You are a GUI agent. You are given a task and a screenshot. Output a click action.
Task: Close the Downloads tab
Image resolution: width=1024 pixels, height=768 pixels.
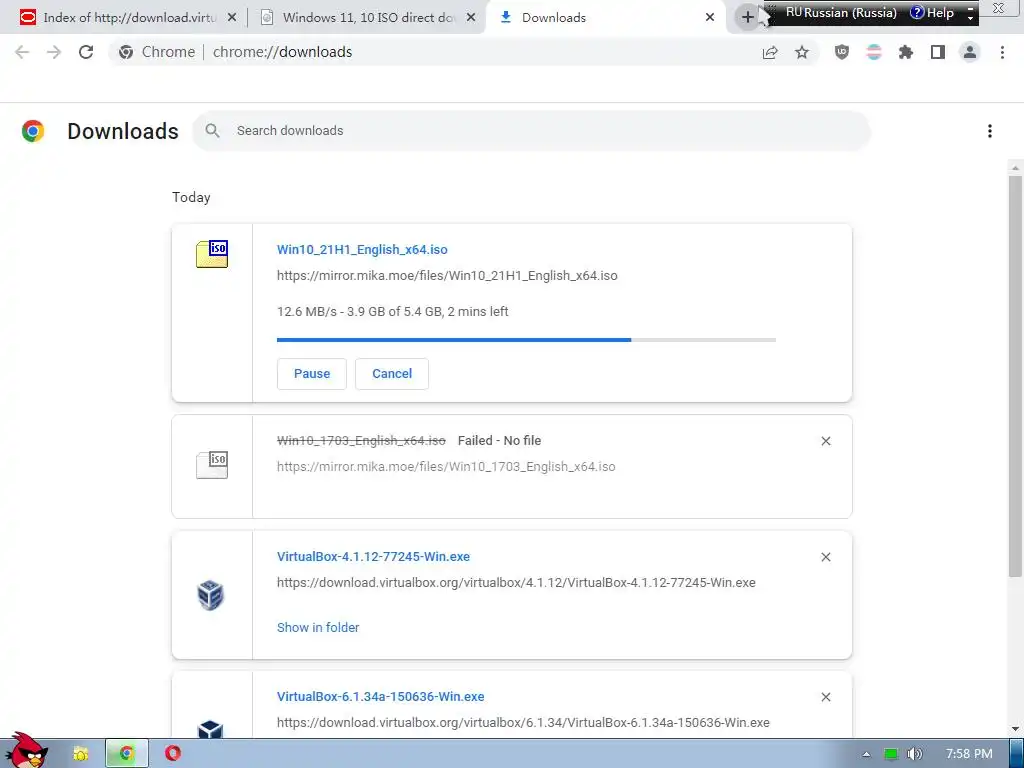710,18
